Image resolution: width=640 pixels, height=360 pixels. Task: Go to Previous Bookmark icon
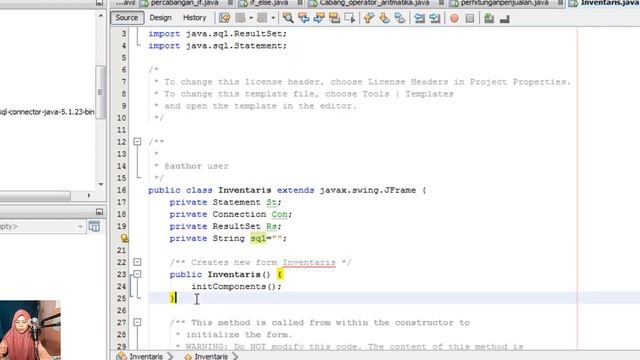[369, 18]
